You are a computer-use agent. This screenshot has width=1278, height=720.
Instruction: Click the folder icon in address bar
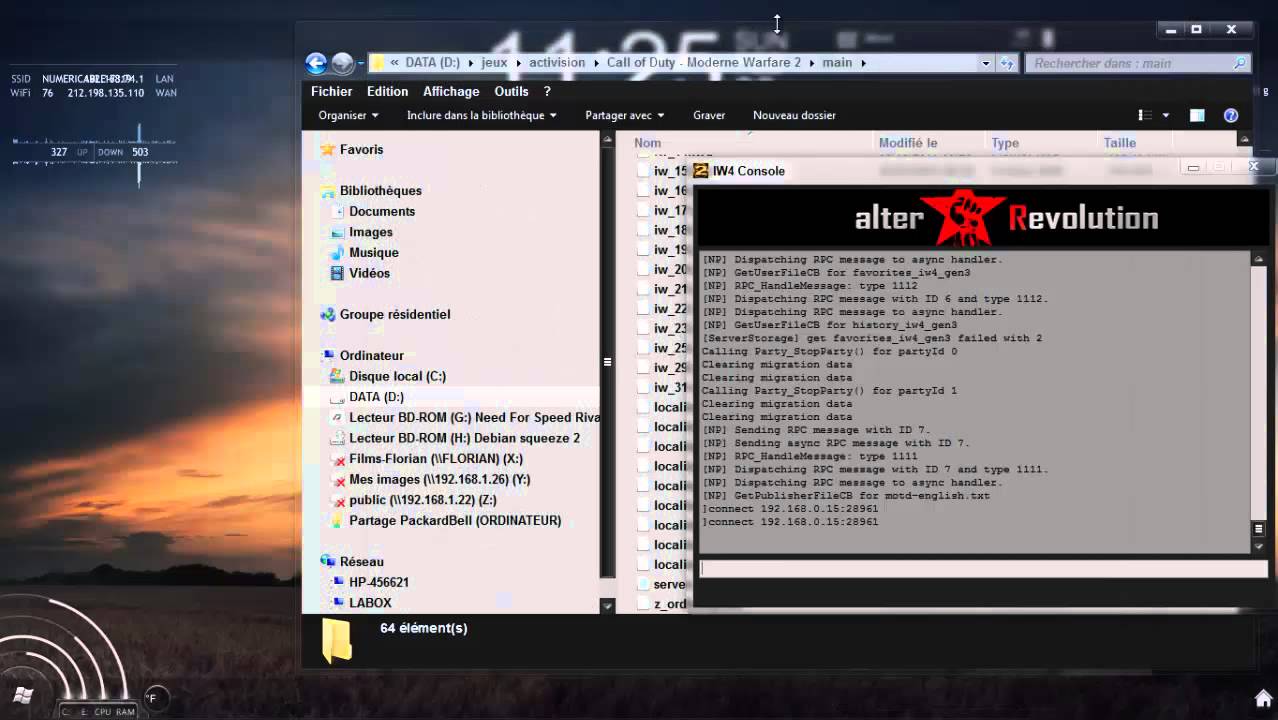pyautogui.click(x=378, y=63)
